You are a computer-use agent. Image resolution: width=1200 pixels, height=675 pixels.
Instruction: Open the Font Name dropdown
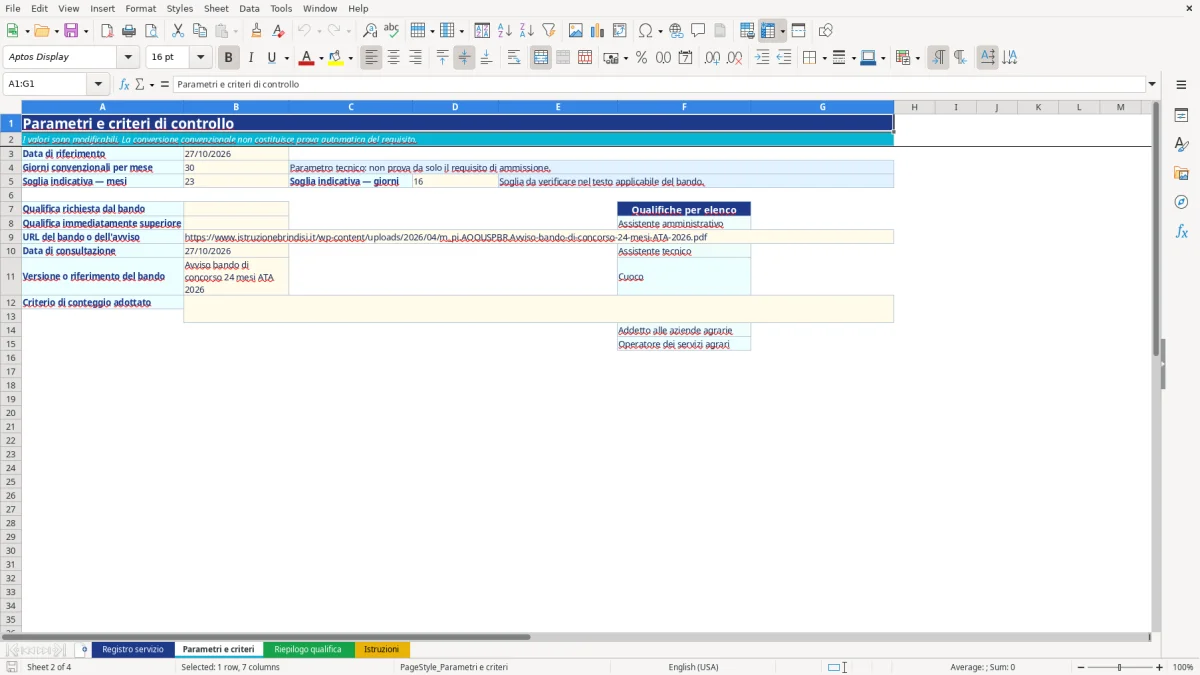128,57
